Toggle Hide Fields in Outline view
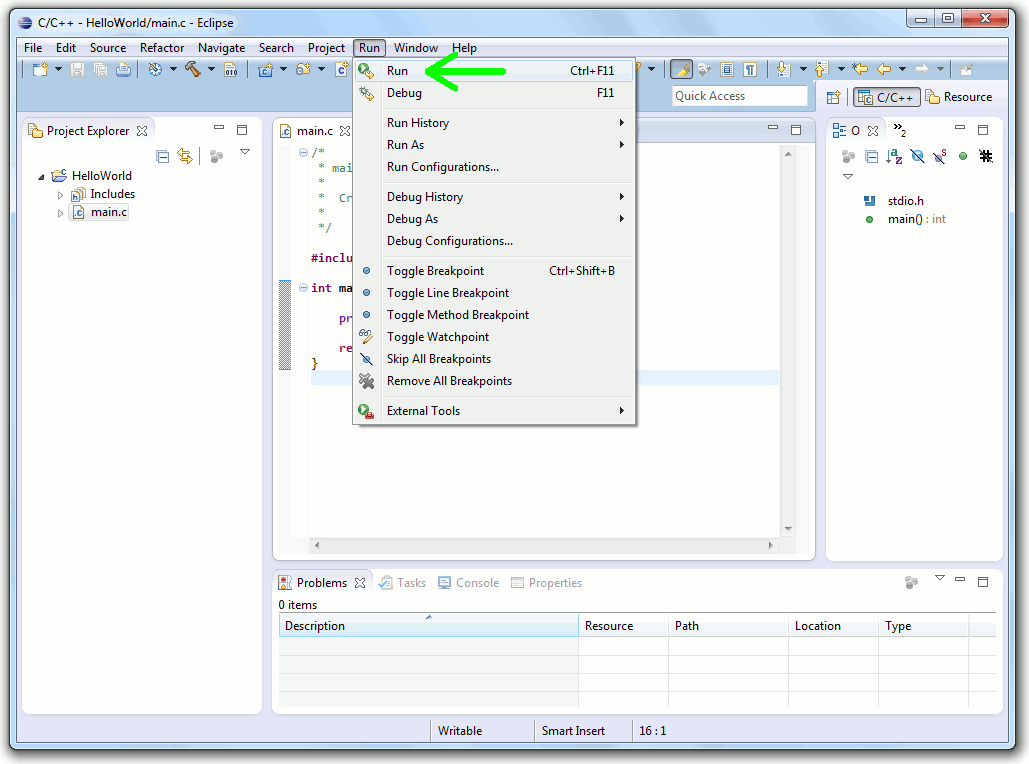 coord(917,156)
